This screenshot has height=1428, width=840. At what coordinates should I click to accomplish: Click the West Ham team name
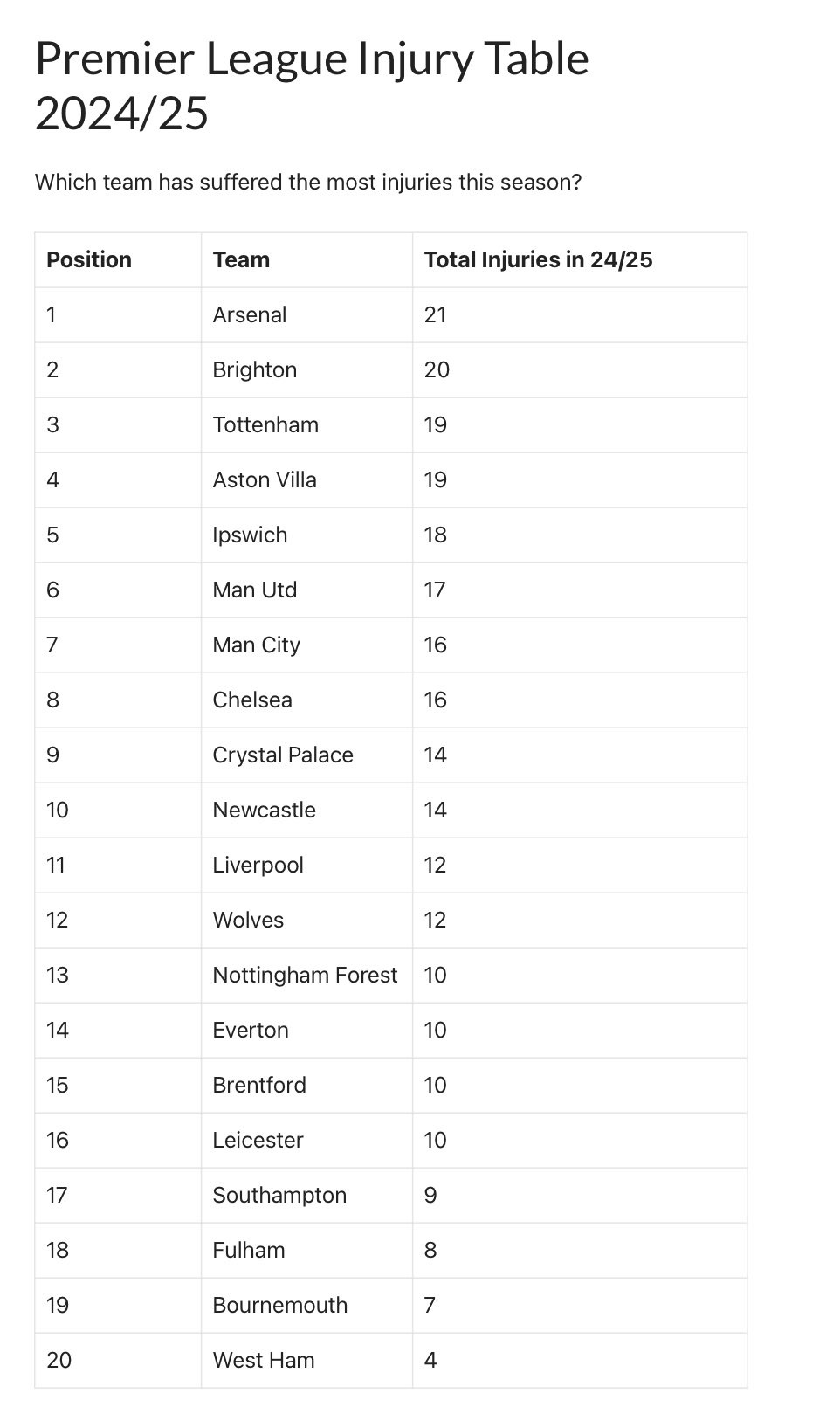(x=263, y=1360)
